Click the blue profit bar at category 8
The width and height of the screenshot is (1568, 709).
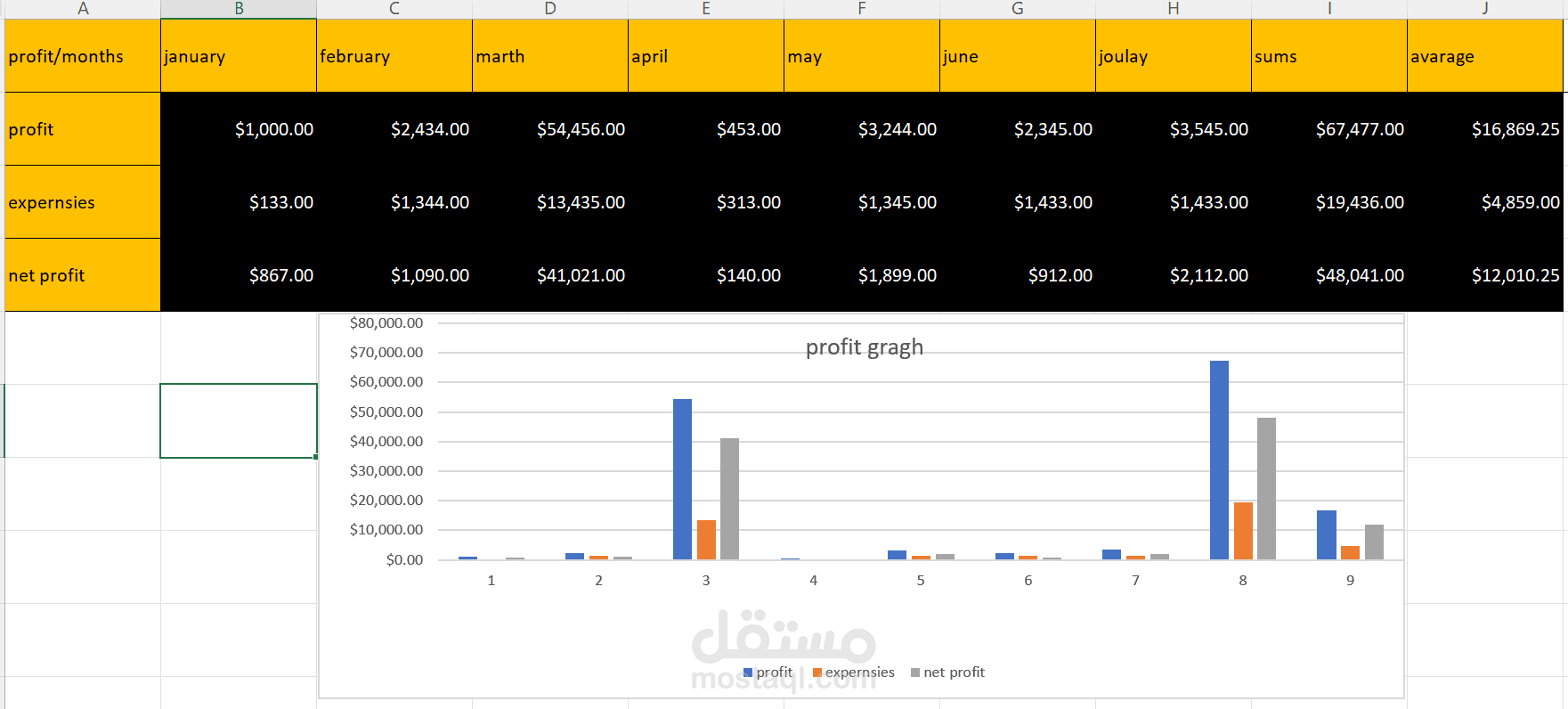[x=1219, y=460]
